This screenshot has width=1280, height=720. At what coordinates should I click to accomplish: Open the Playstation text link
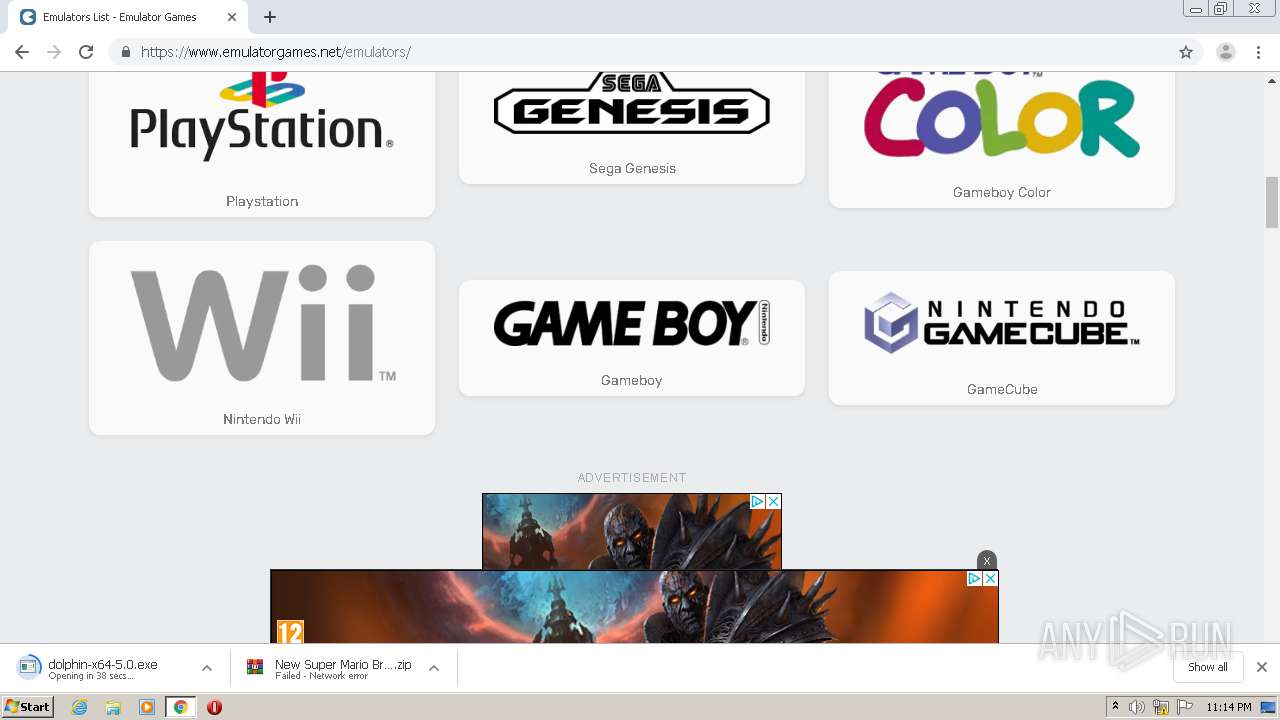coord(262,201)
